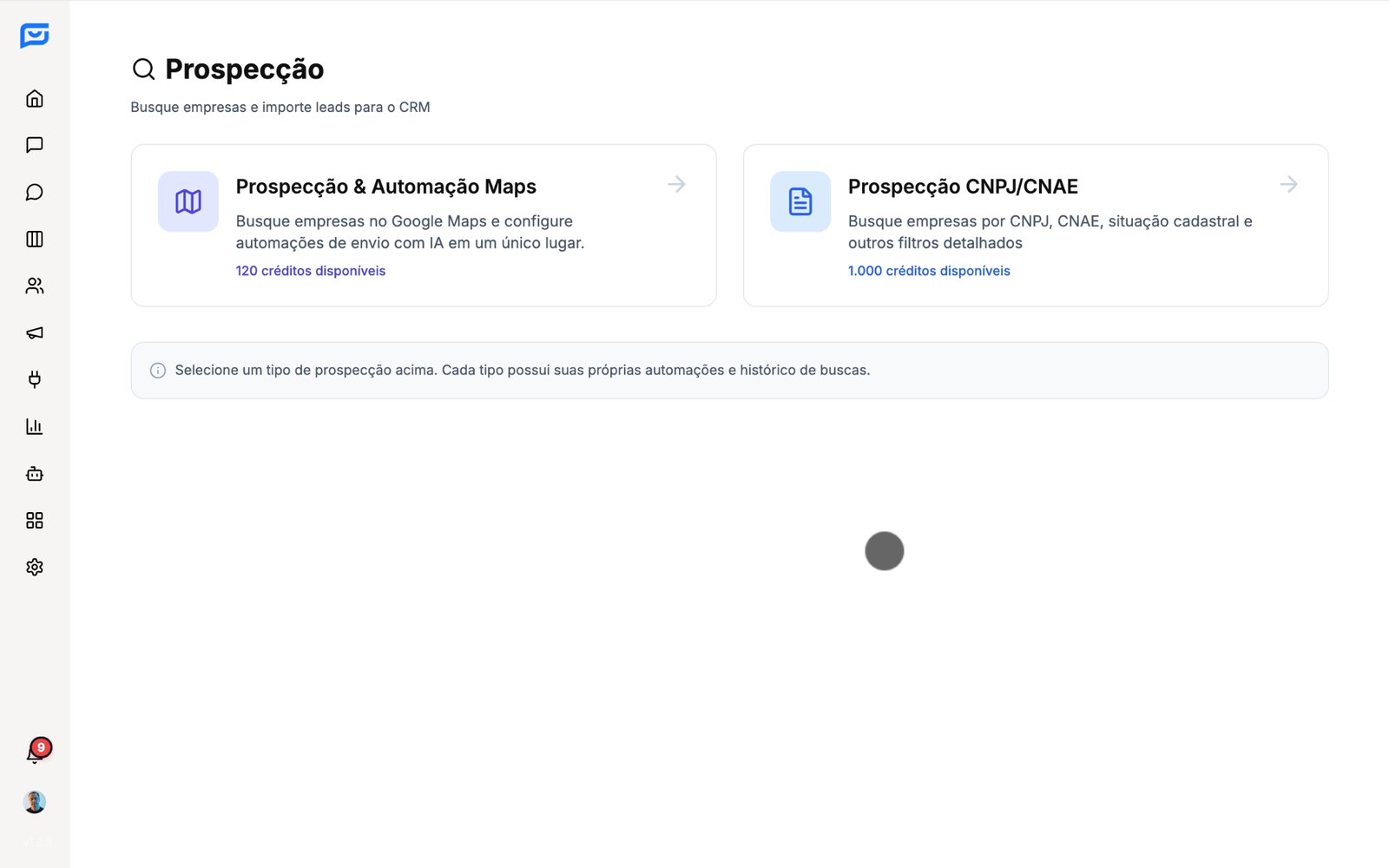This screenshot has height=868, width=1389.
Task: Open the kanban pipeline view
Action: (35, 239)
